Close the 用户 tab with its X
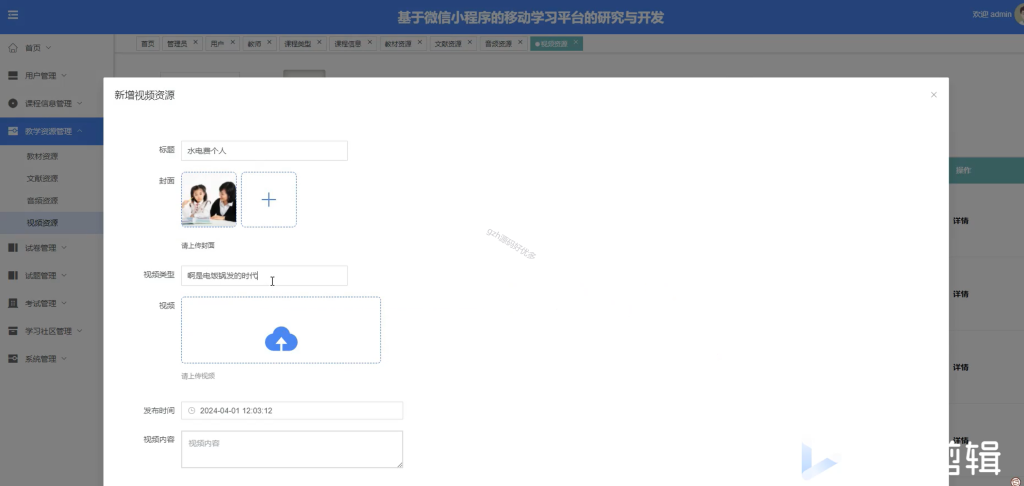 pos(232,42)
